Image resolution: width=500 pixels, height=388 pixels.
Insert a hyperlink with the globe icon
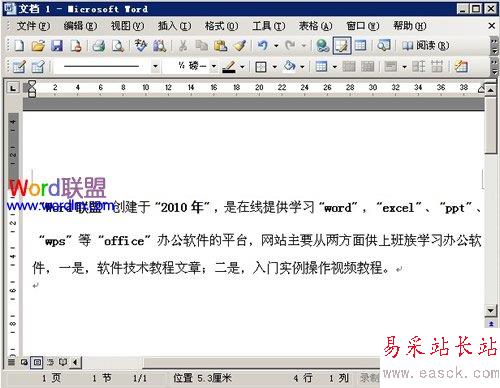[x=323, y=46]
